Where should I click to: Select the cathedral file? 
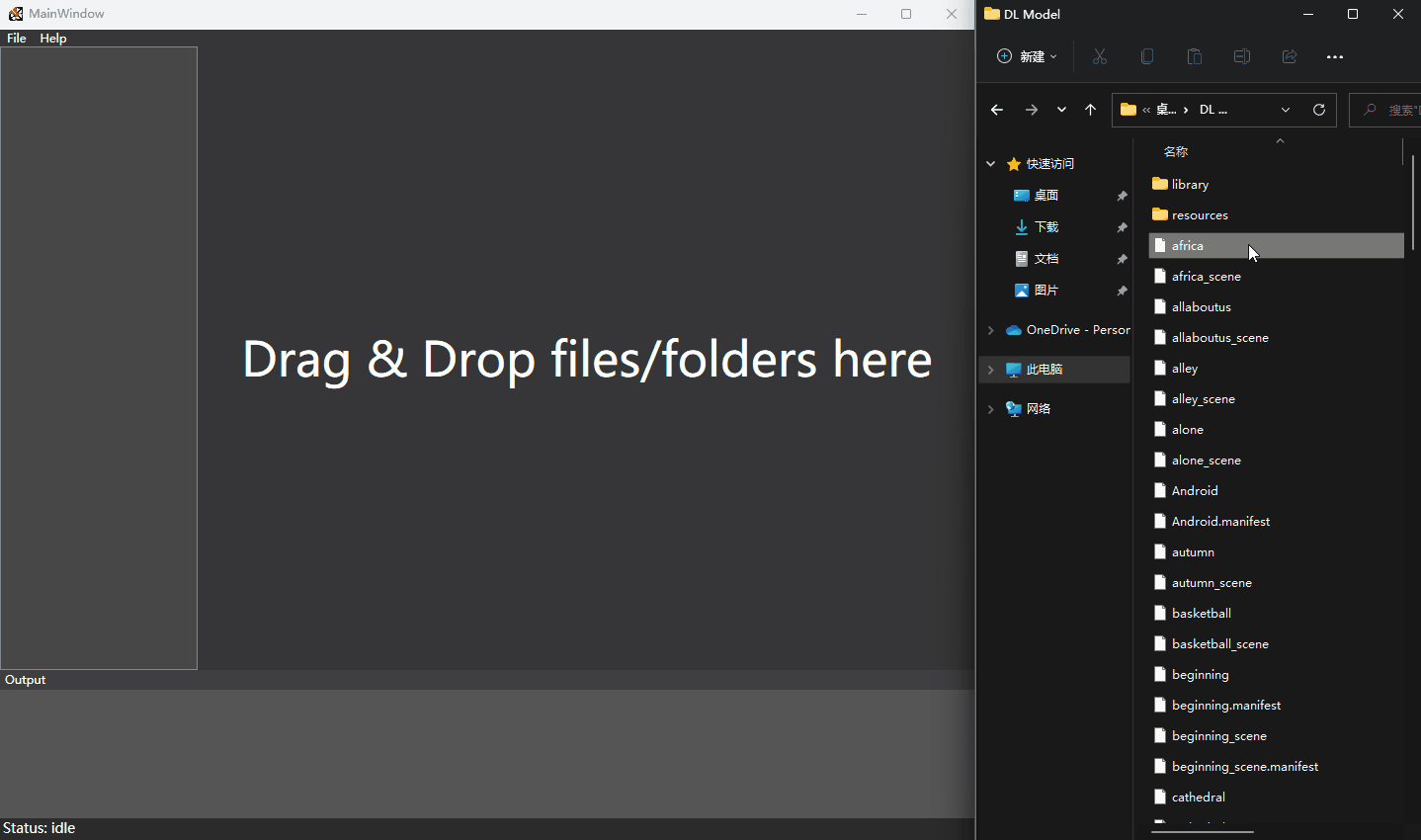tap(1276, 798)
